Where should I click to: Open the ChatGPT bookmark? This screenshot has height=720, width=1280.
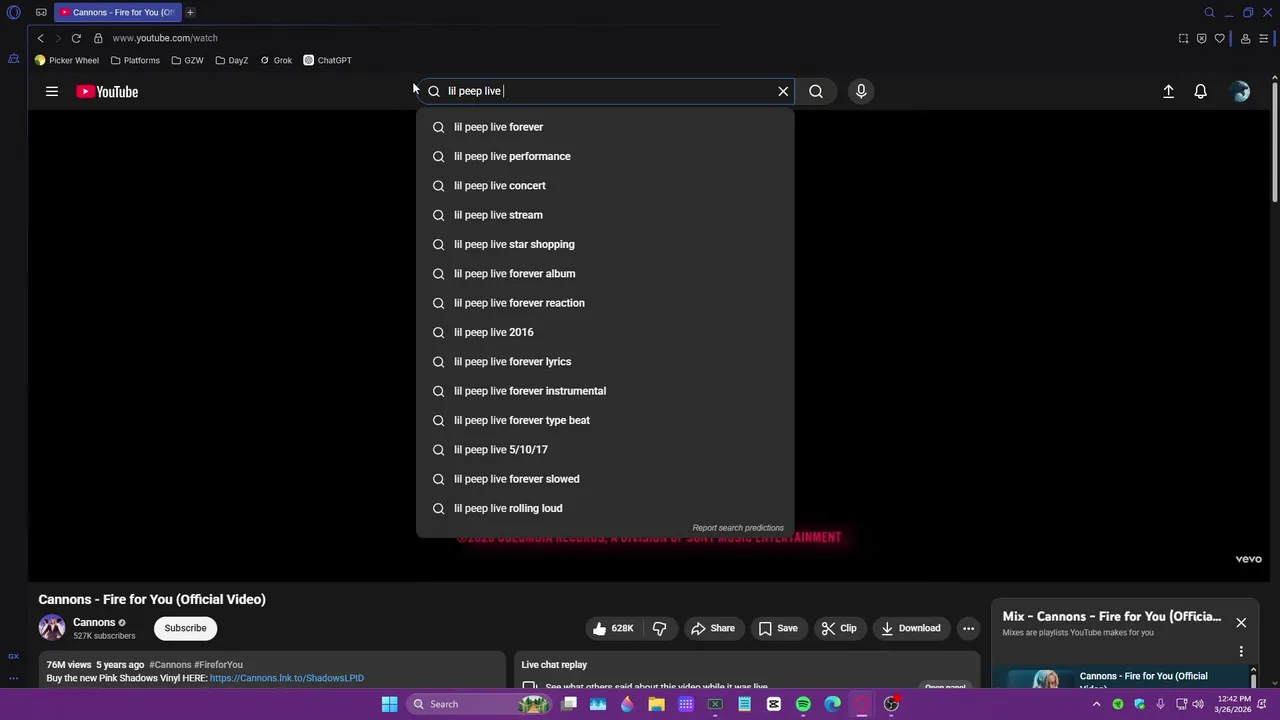328,60
